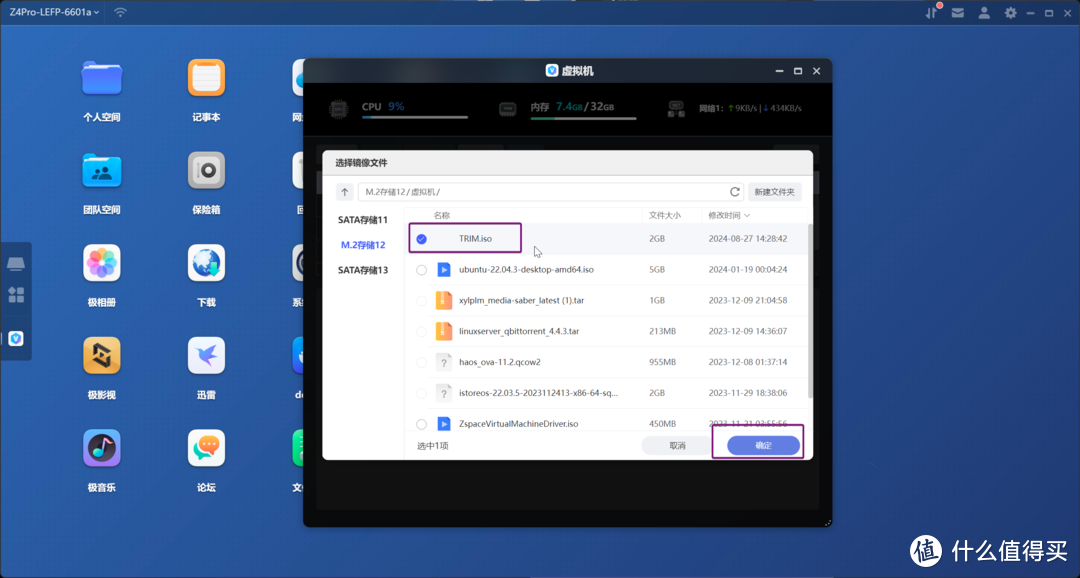Select the ubuntu-22.04.3-desktop-amd64.iso radio button
The image size is (1080, 578).
point(421,270)
